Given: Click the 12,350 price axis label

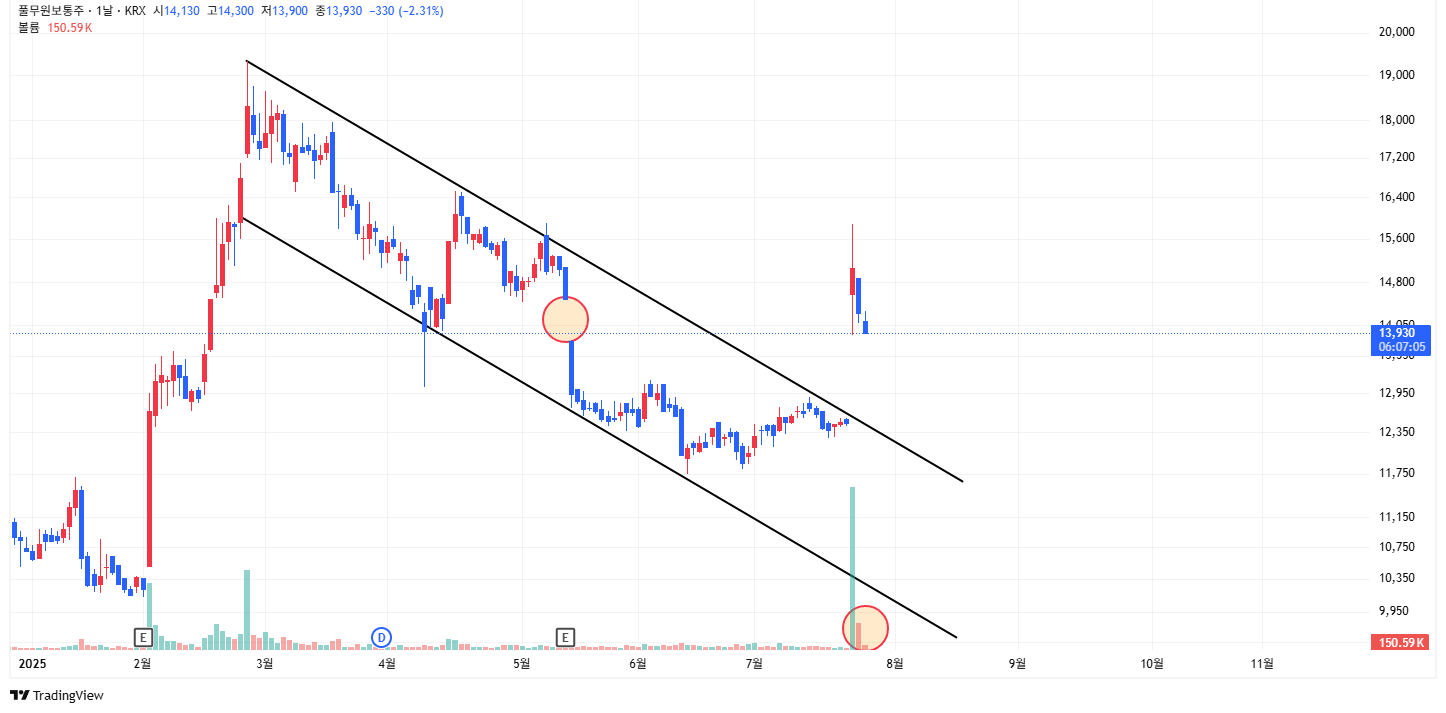Looking at the screenshot, I should pyautogui.click(x=1395, y=432).
